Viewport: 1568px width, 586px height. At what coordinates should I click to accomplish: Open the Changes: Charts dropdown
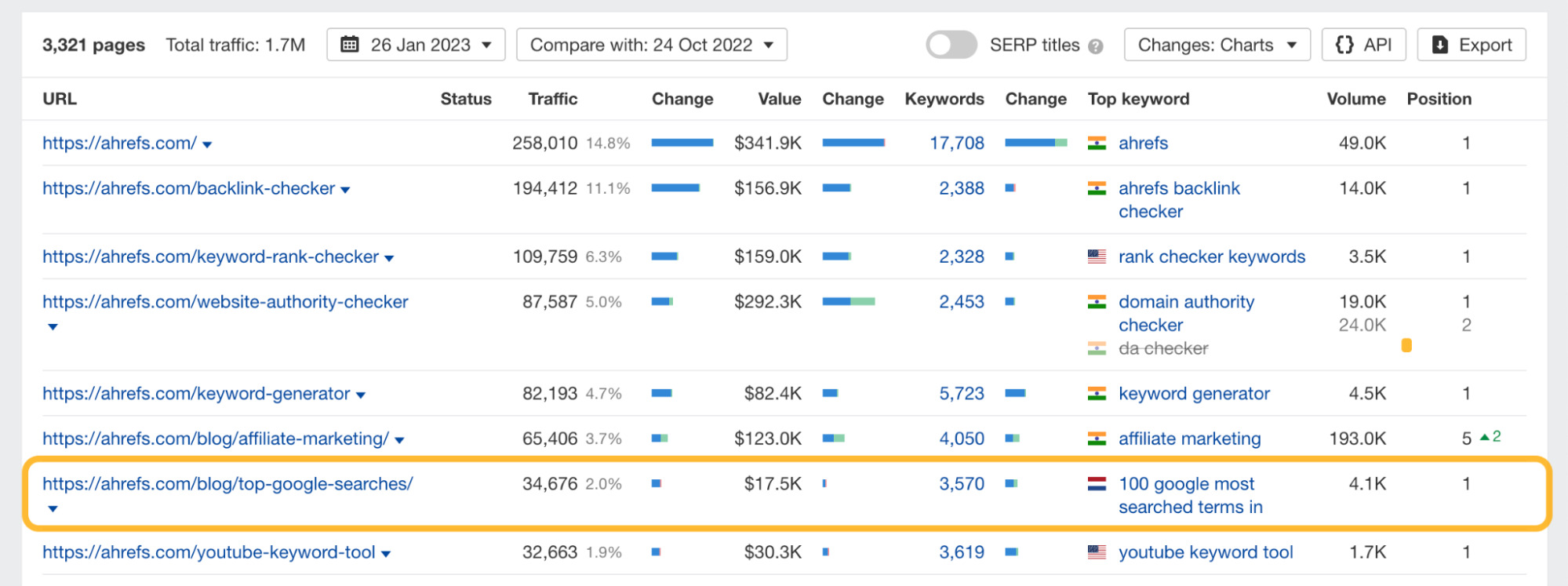tap(1217, 45)
